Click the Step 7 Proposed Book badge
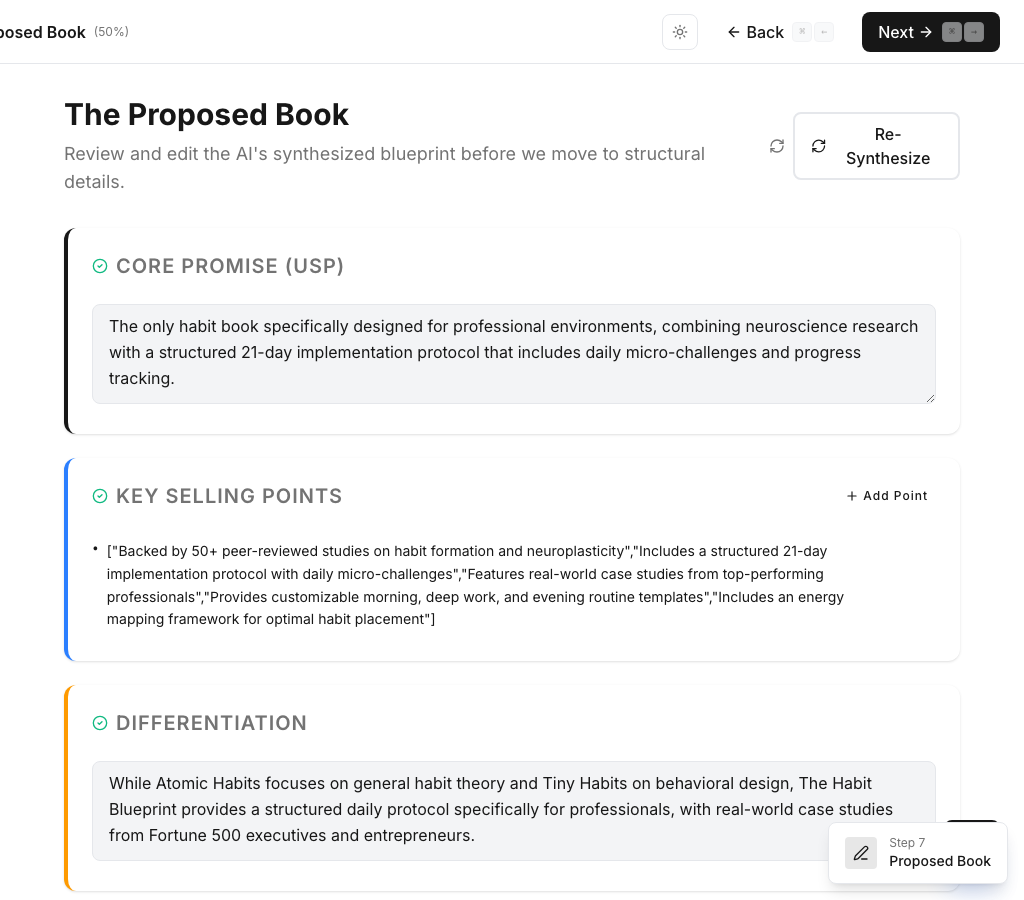Viewport: 1024px width, 900px height. (x=917, y=852)
